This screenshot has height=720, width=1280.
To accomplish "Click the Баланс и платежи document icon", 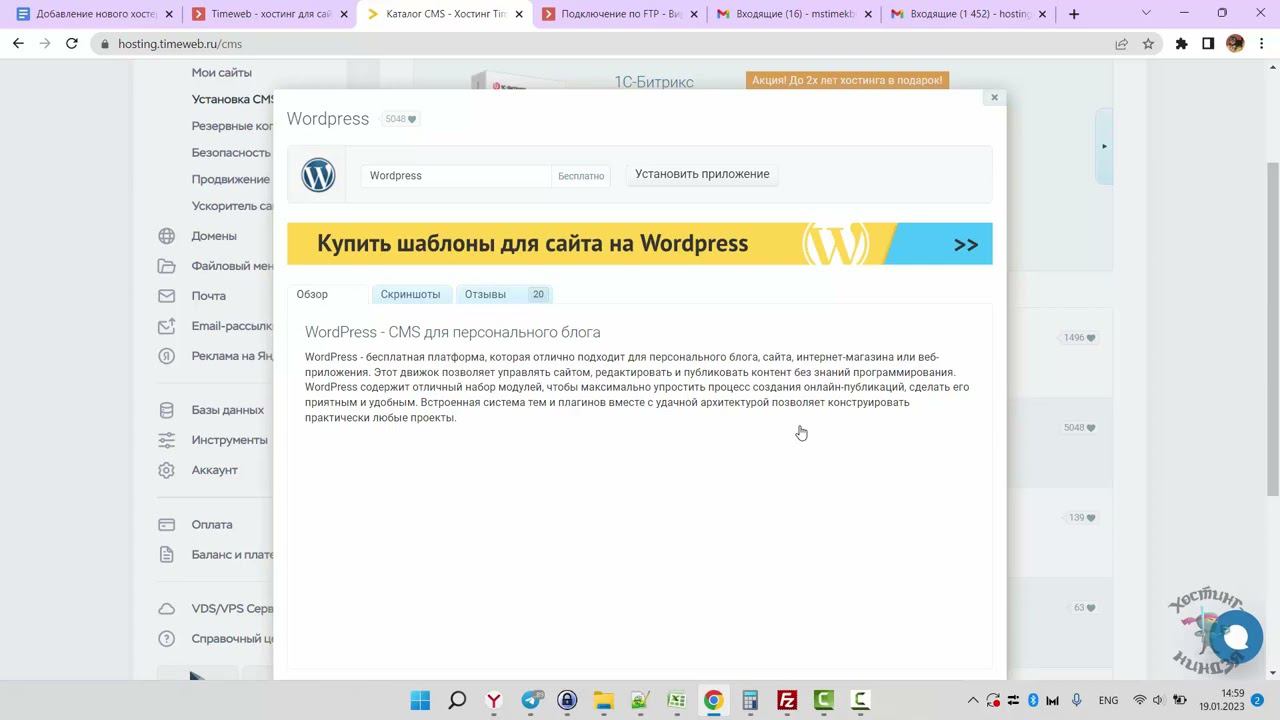I will 167,554.
